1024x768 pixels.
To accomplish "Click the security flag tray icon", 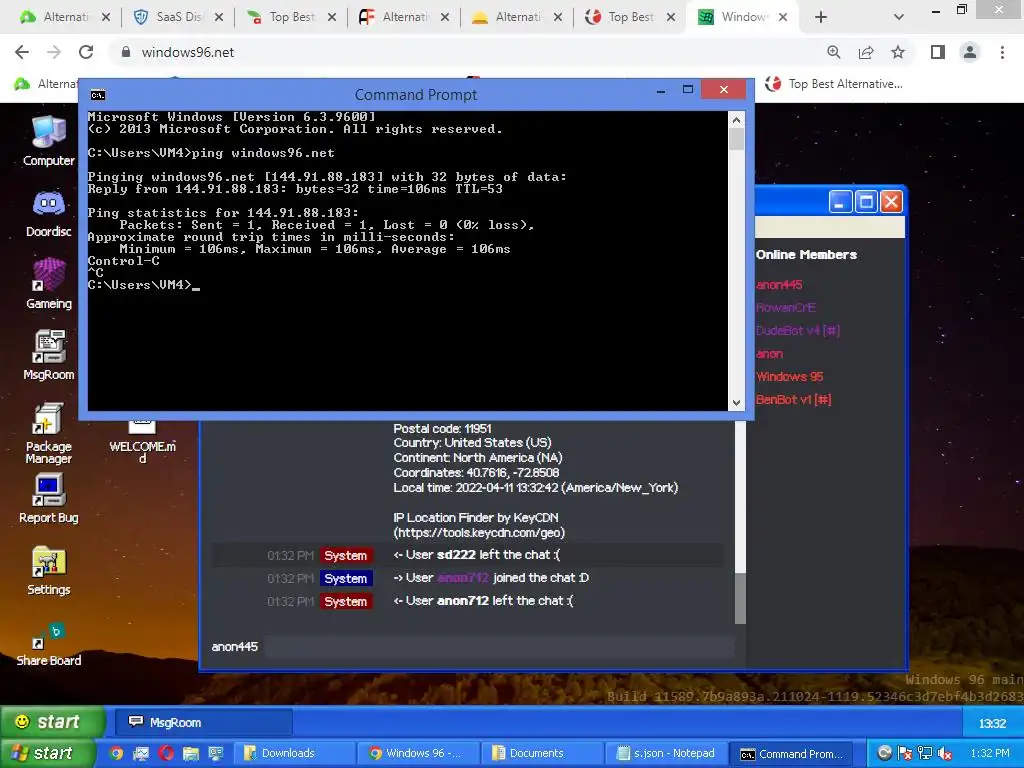I will [x=904, y=754].
